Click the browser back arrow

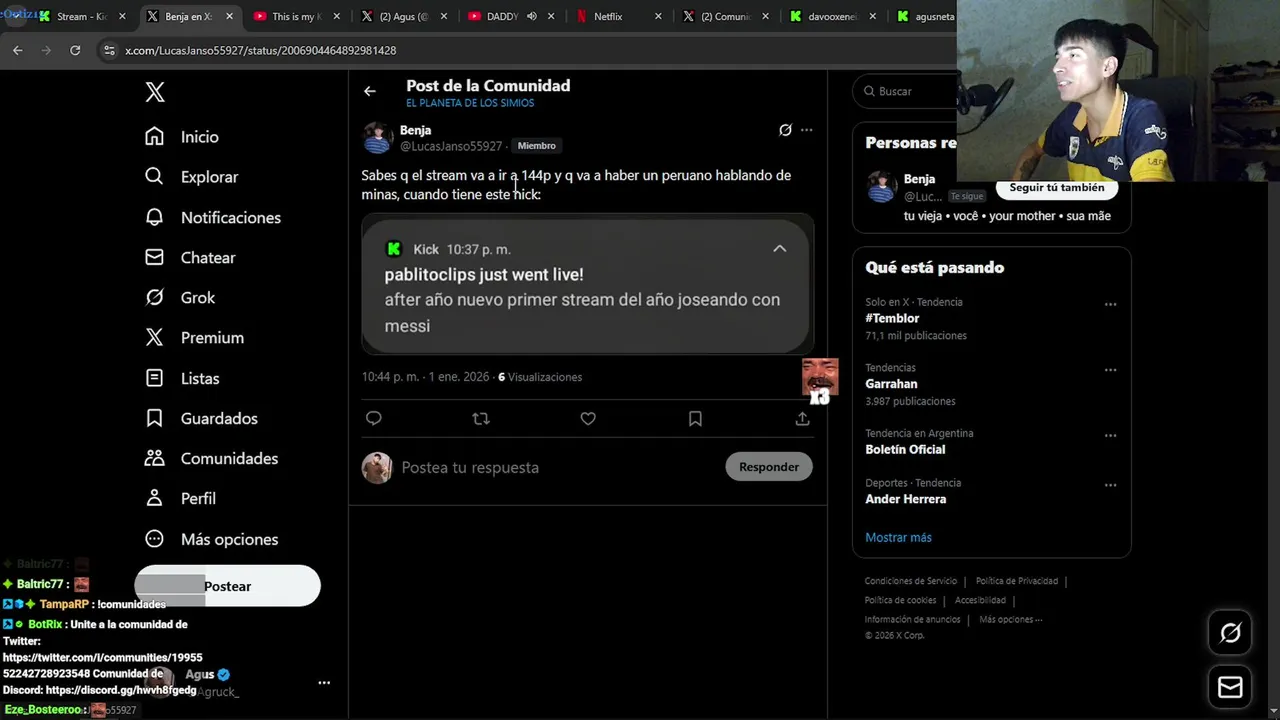pos(17,50)
